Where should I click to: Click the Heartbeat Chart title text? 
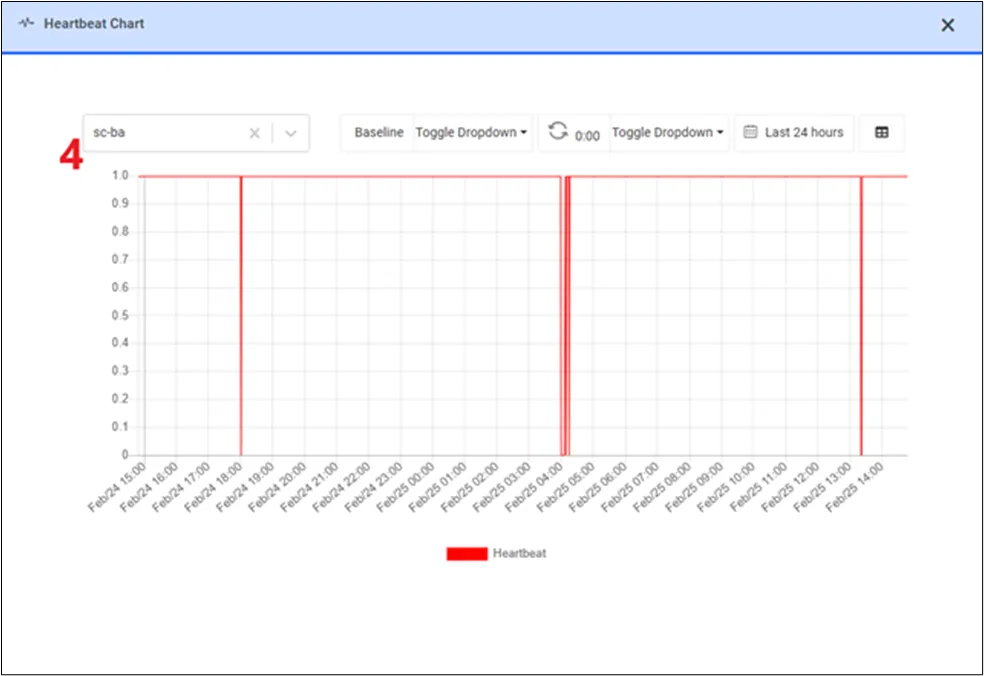94,24
